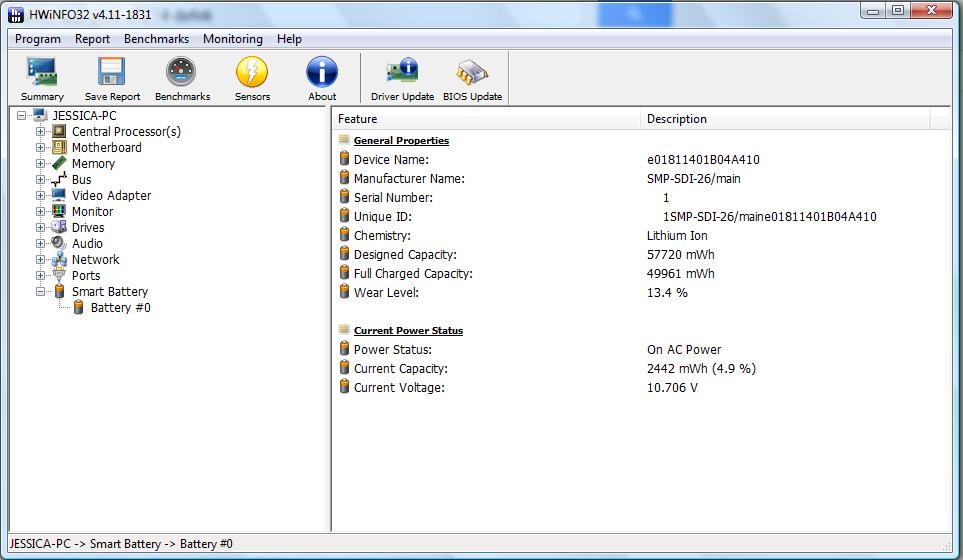
Task: Select the Battery #0 tree item label
Action: click(120, 307)
